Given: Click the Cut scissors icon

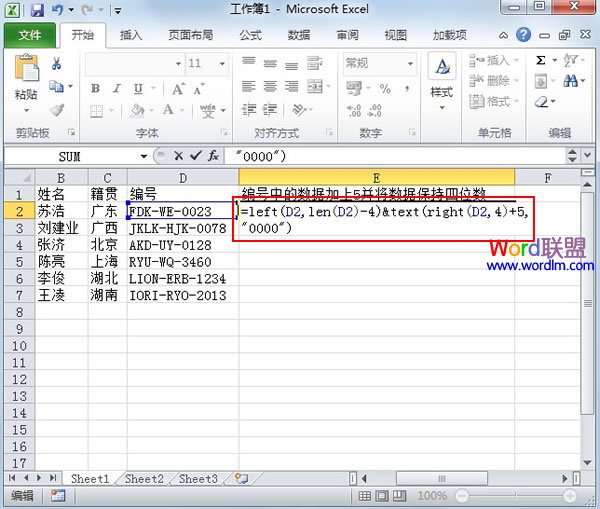Looking at the screenshot, I should 57,64.
